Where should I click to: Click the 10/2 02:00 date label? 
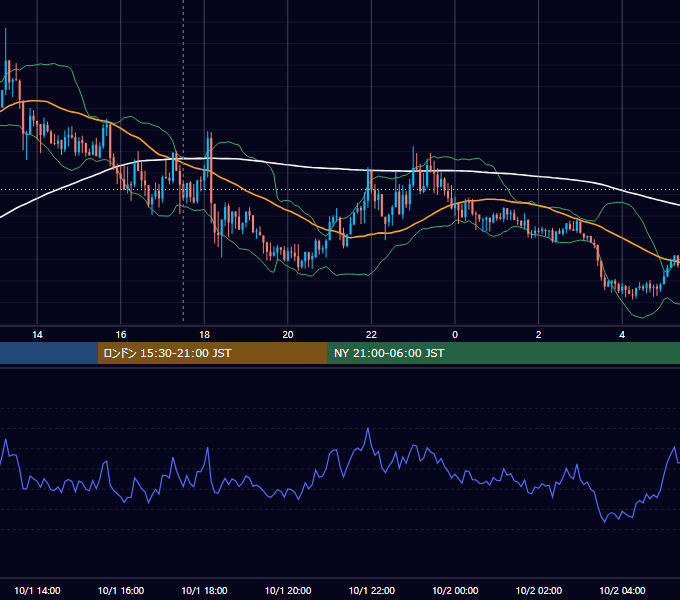539,590
